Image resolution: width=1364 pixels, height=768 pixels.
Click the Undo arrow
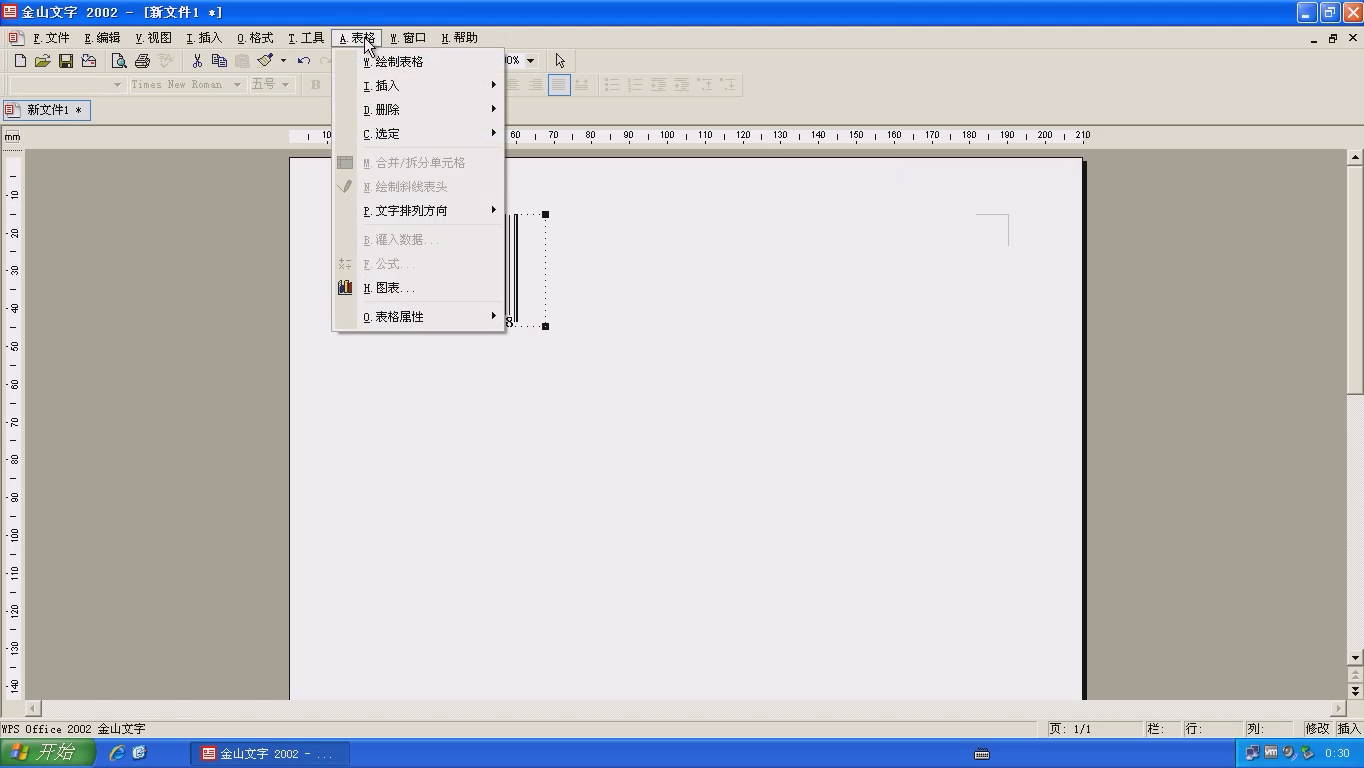click(x=304, y=61)
